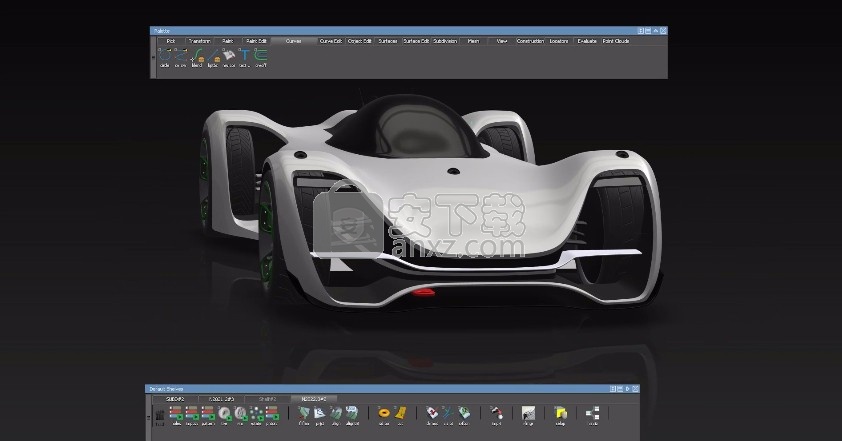842x441 pixels.
Task: Click the orange torus icon on the shelf
Action: coord(384,413)
